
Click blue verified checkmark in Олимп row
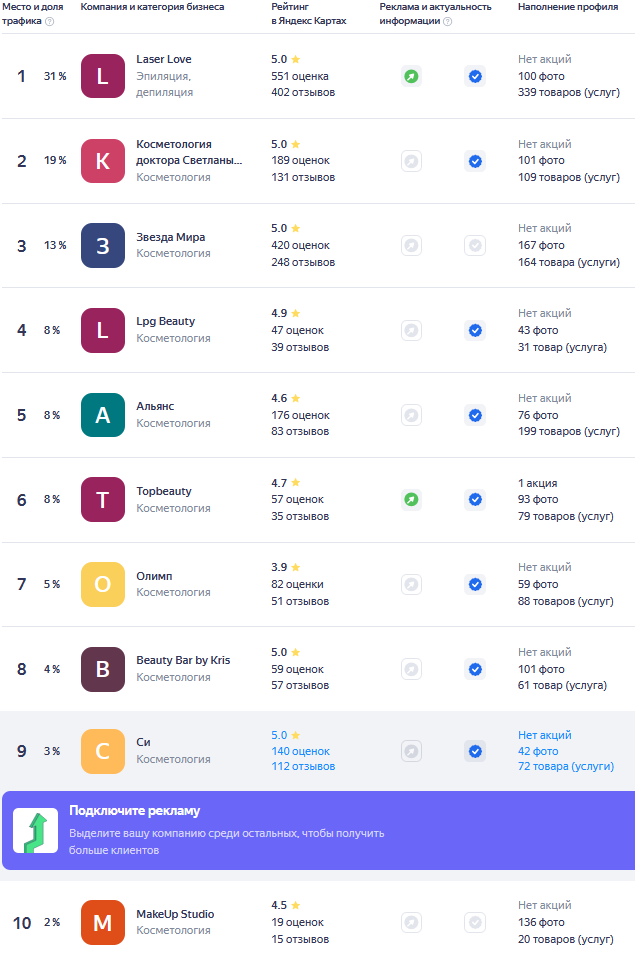point(475,584)
